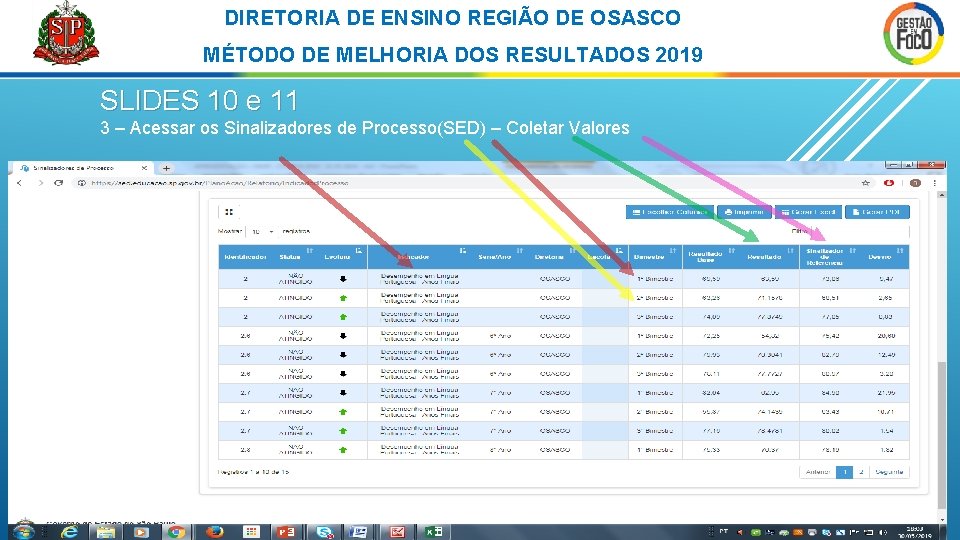Click the Desvio value 21,99
This screenshot has width=960, height=540.
(x=886, y=392)
